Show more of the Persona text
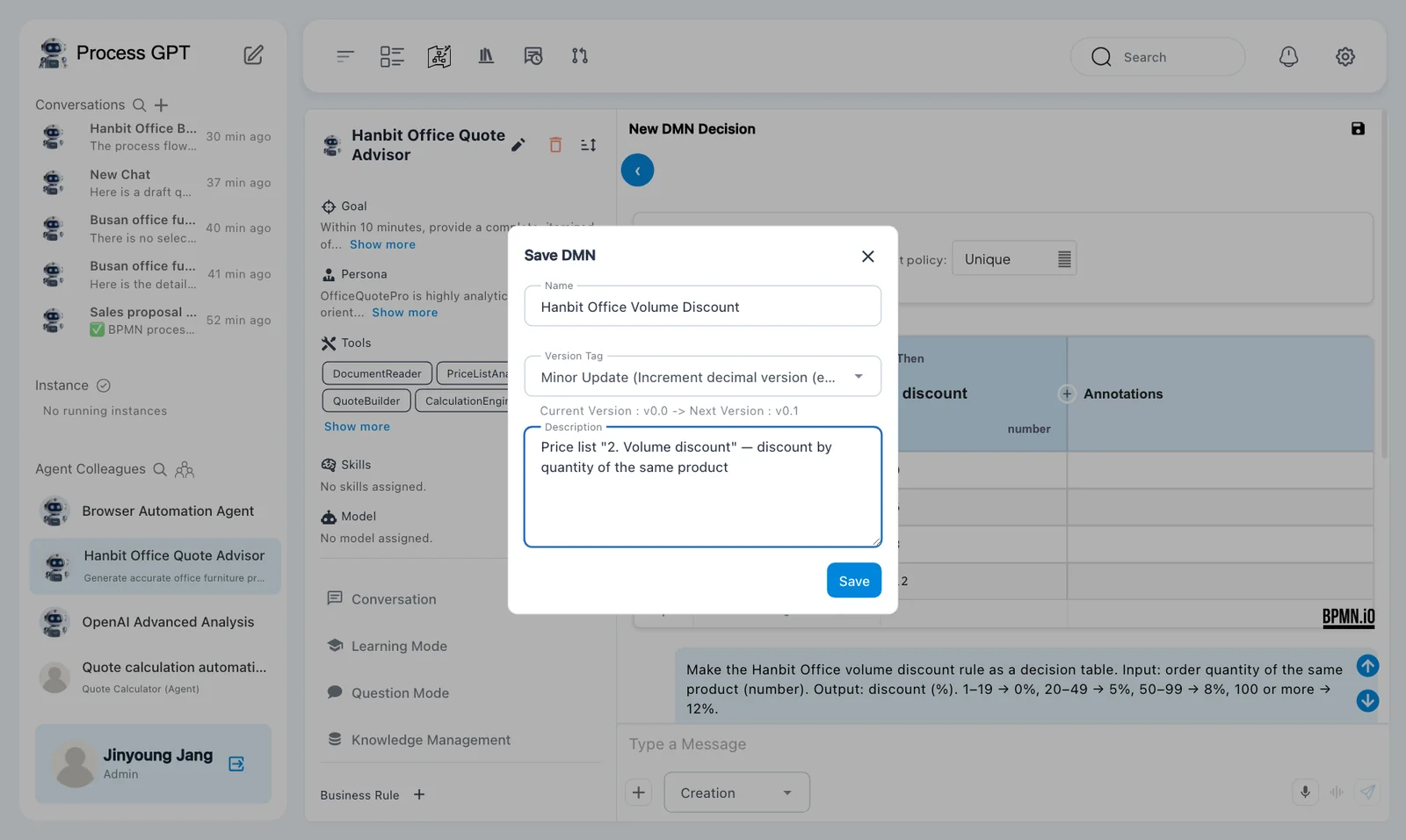The height and width of the screenshot is (840, 1406). [x=404, y=312]
